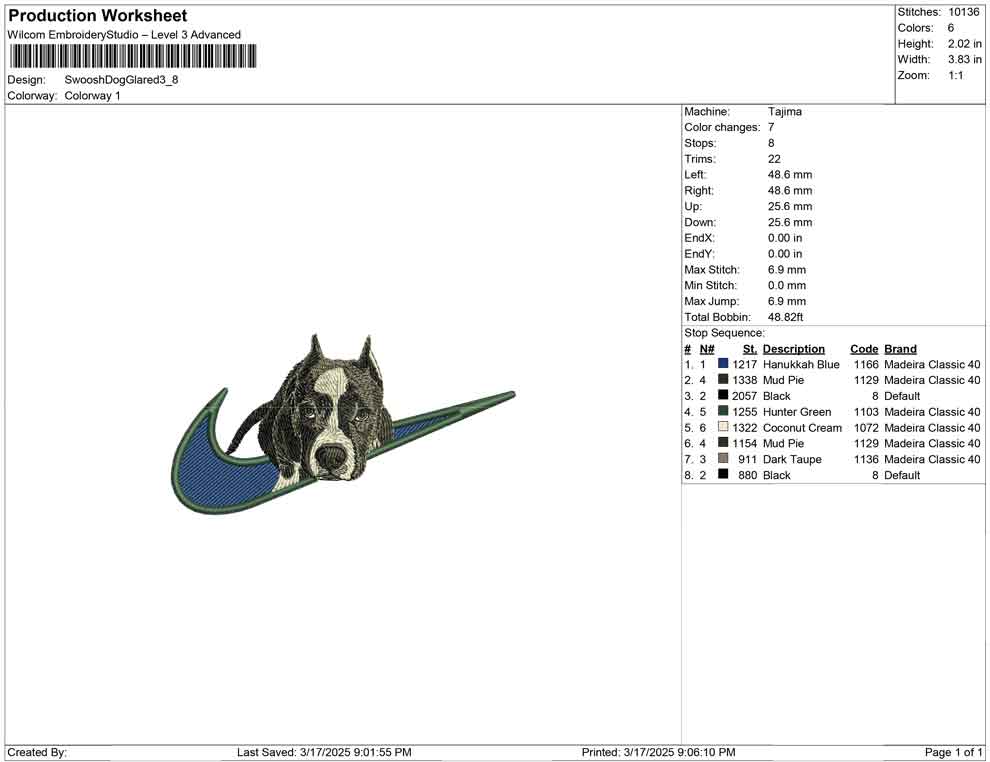Click the Color changes label

coord(722,127)
